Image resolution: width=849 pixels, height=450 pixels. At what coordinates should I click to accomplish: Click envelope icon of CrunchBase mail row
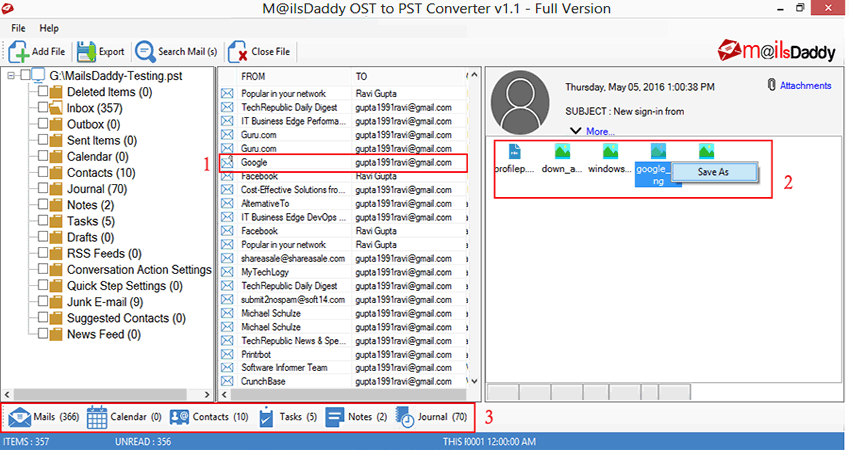(x=227, y=381)
